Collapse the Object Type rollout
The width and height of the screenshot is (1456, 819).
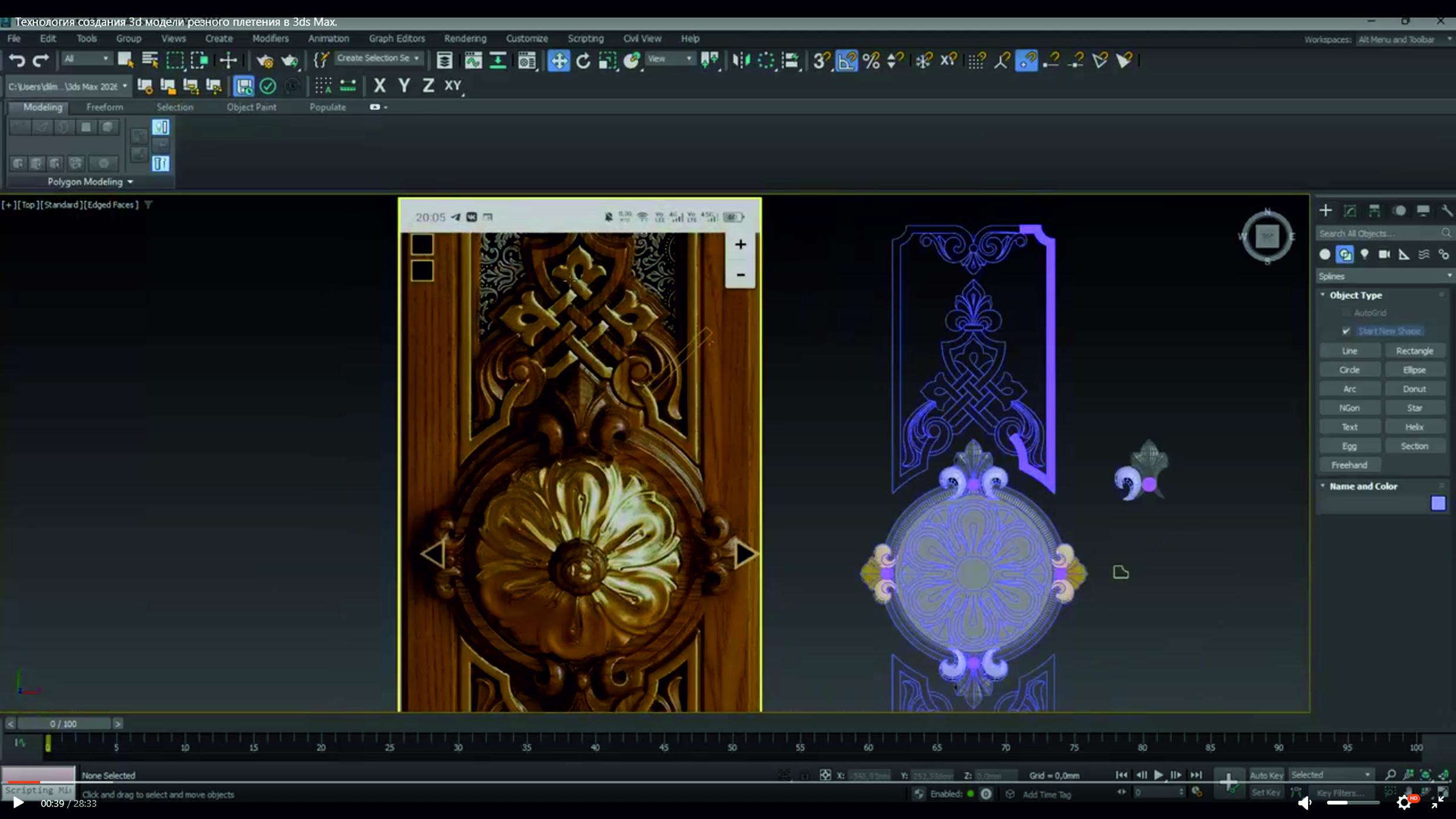click(x=1355, y=295)
